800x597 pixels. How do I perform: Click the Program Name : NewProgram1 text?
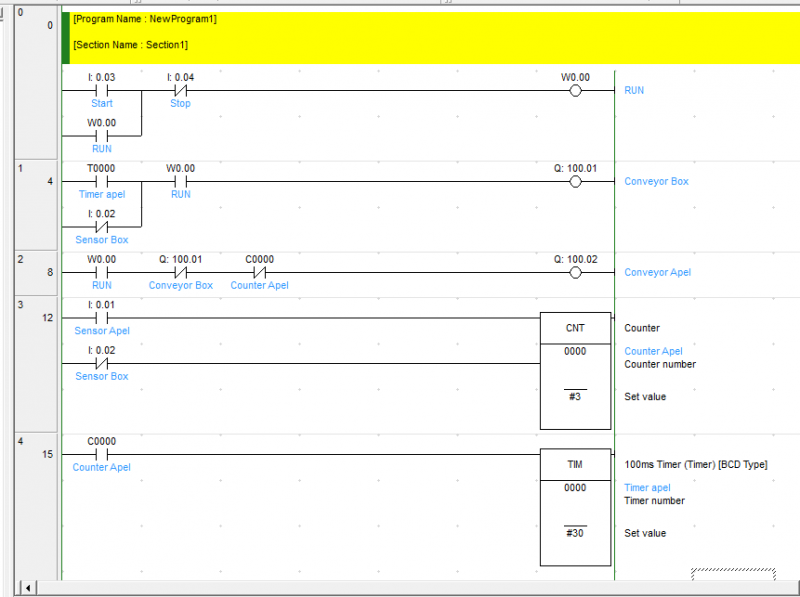(x=145, y=19)
